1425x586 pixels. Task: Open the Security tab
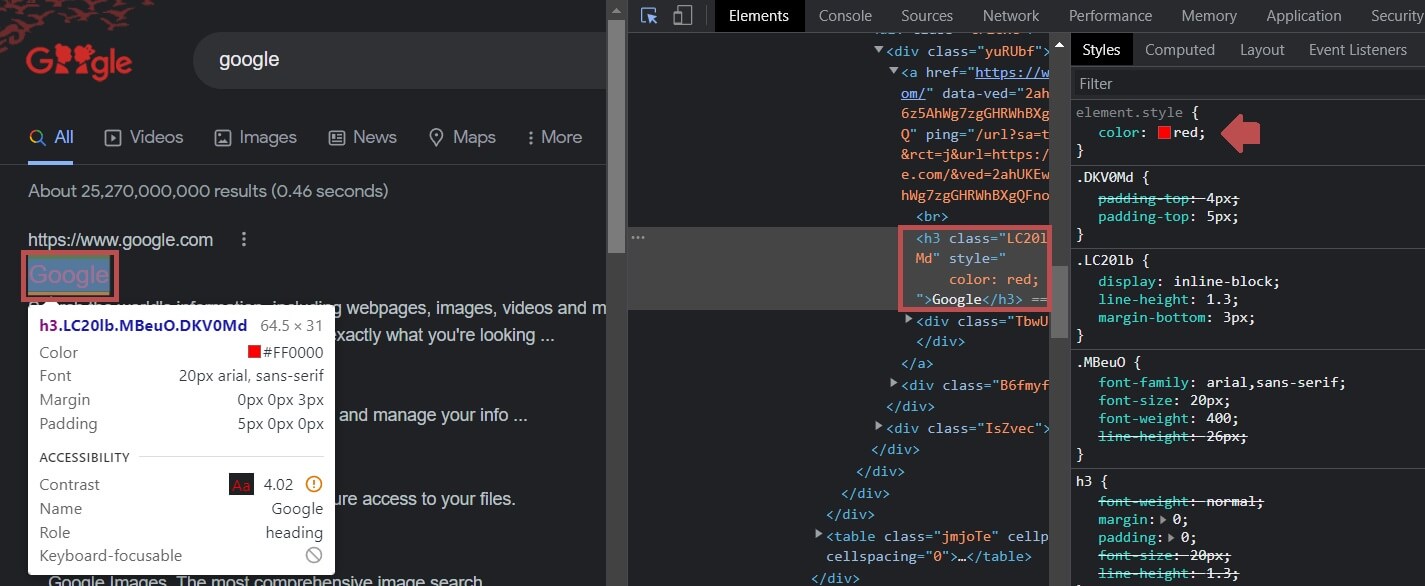click(1397, 15)
